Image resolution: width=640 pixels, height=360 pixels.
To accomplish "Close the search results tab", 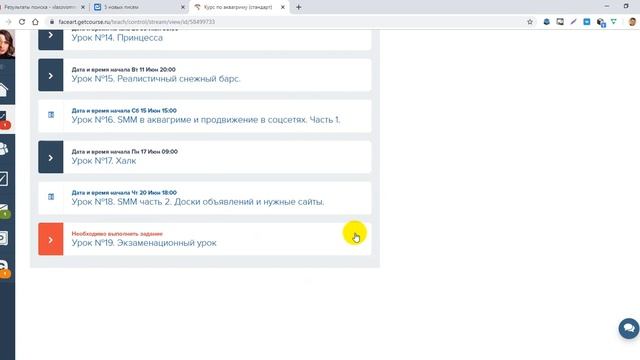I will pyautogui.click(x=83, y=7).
